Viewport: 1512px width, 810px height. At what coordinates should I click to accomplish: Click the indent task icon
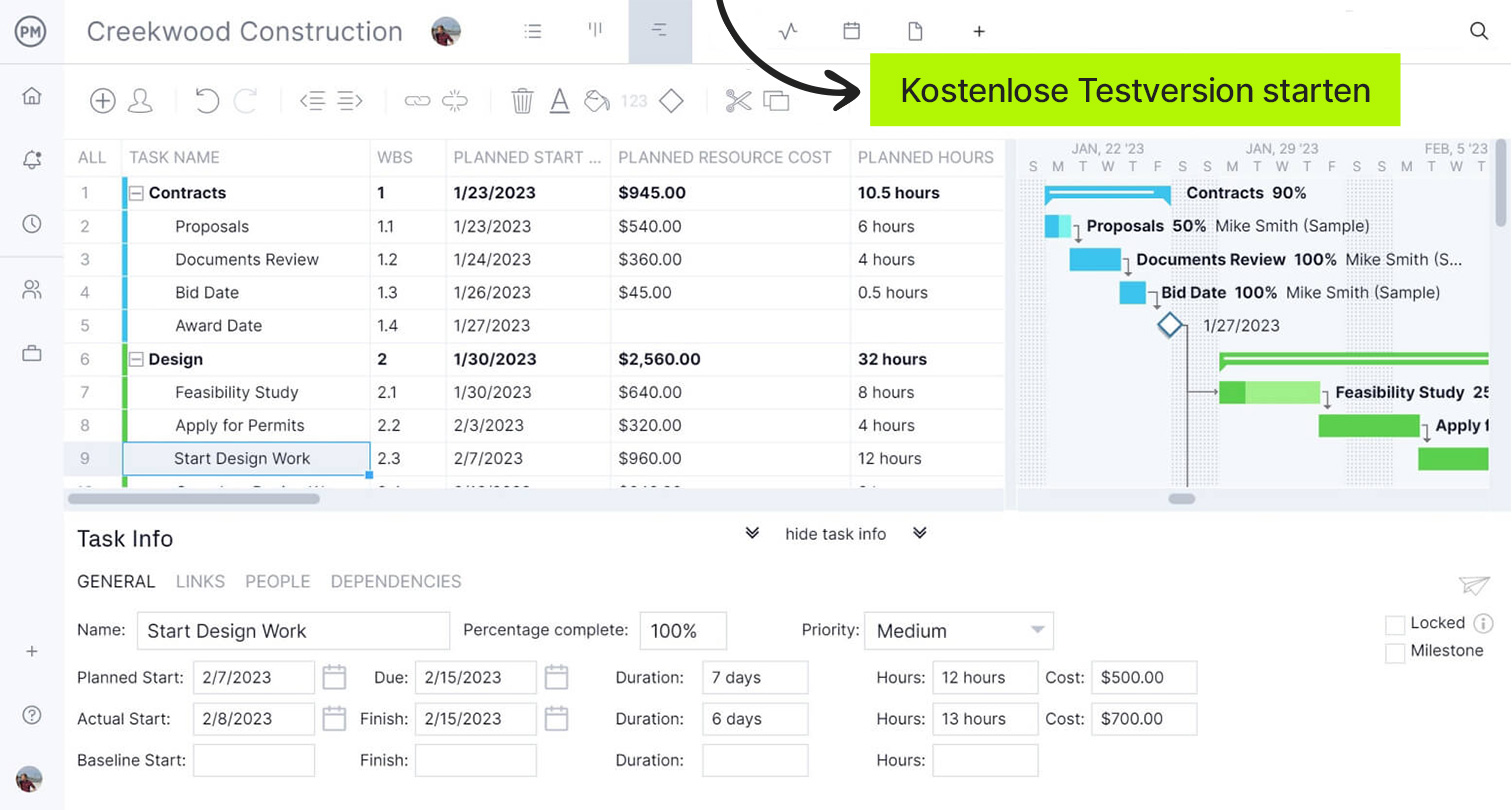(x=349, y=100)
